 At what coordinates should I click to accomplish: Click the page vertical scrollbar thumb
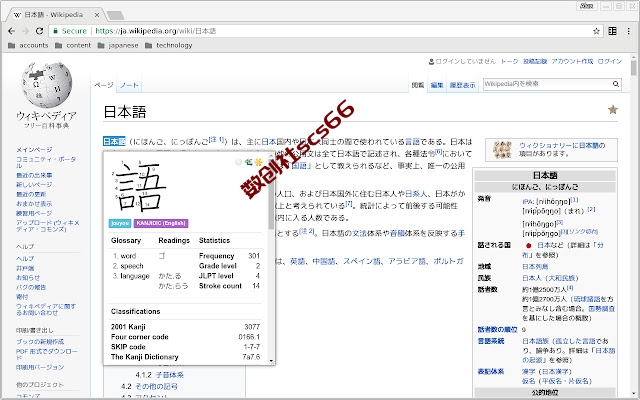tap(633, 68)
